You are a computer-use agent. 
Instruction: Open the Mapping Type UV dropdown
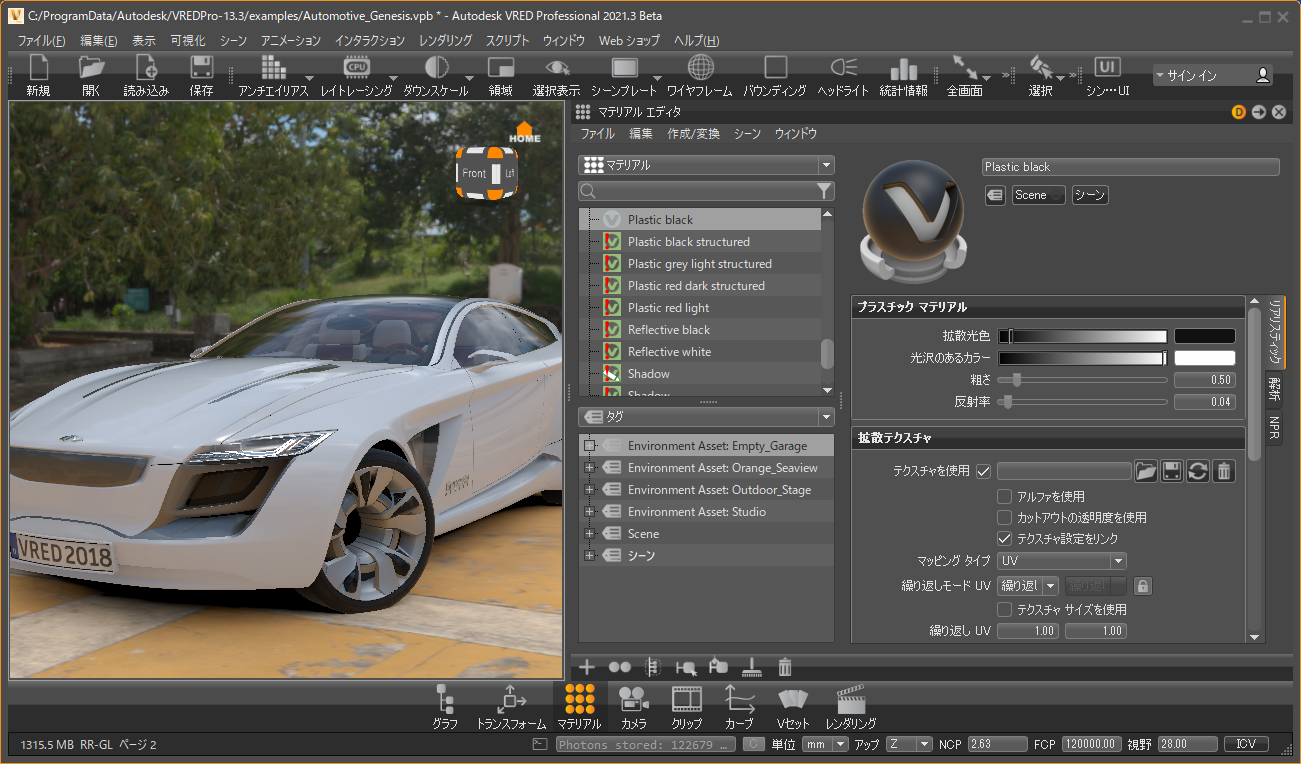(1062, 561)
